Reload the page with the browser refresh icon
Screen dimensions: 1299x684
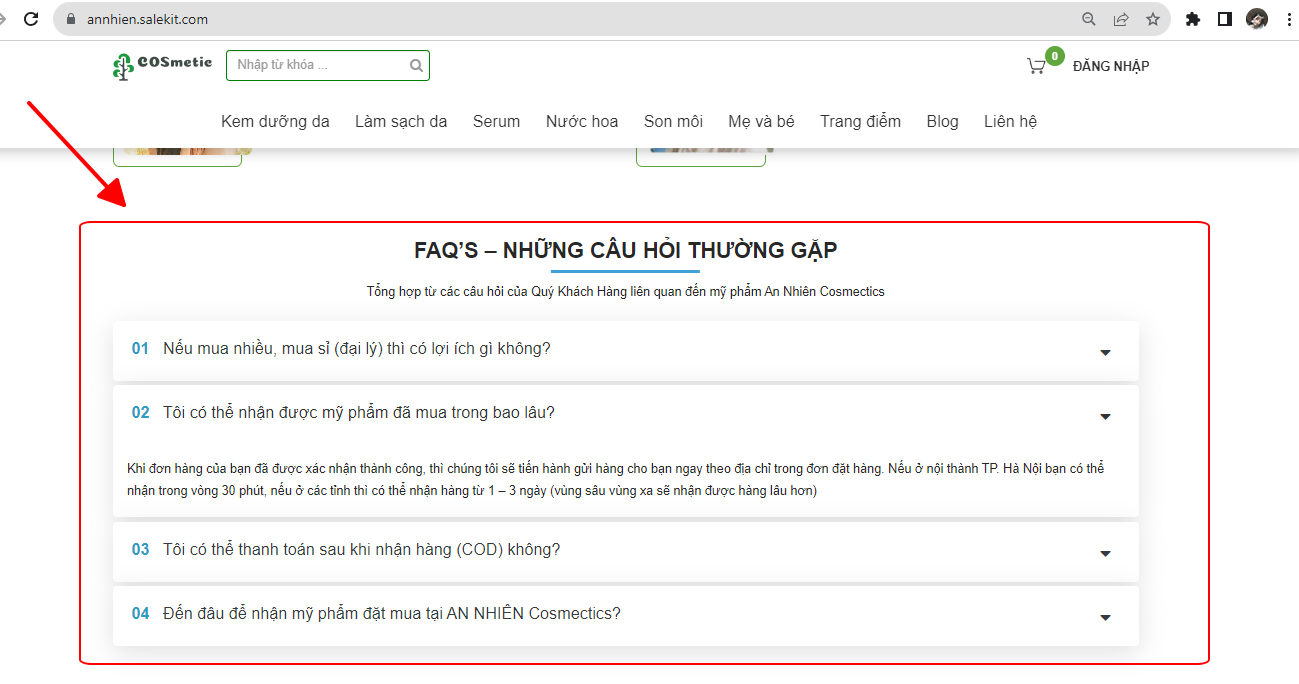(31, 19)
